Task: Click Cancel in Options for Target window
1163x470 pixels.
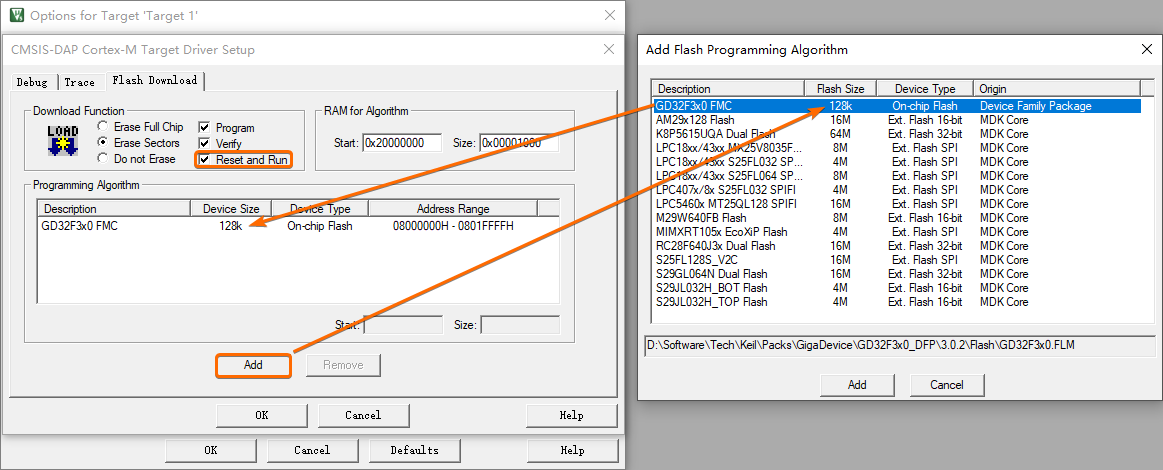Action: pyautogui.click(x=312, y=450)
